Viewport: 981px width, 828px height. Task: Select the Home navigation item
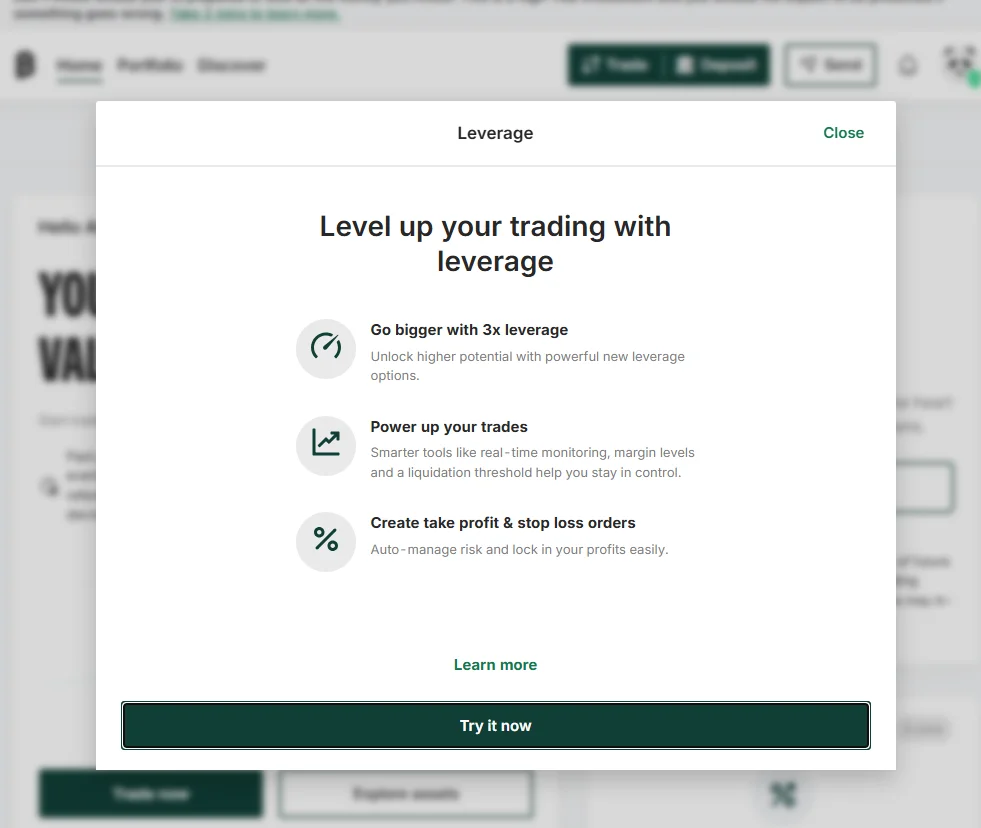pyautogui.click(x=80, y=65)
